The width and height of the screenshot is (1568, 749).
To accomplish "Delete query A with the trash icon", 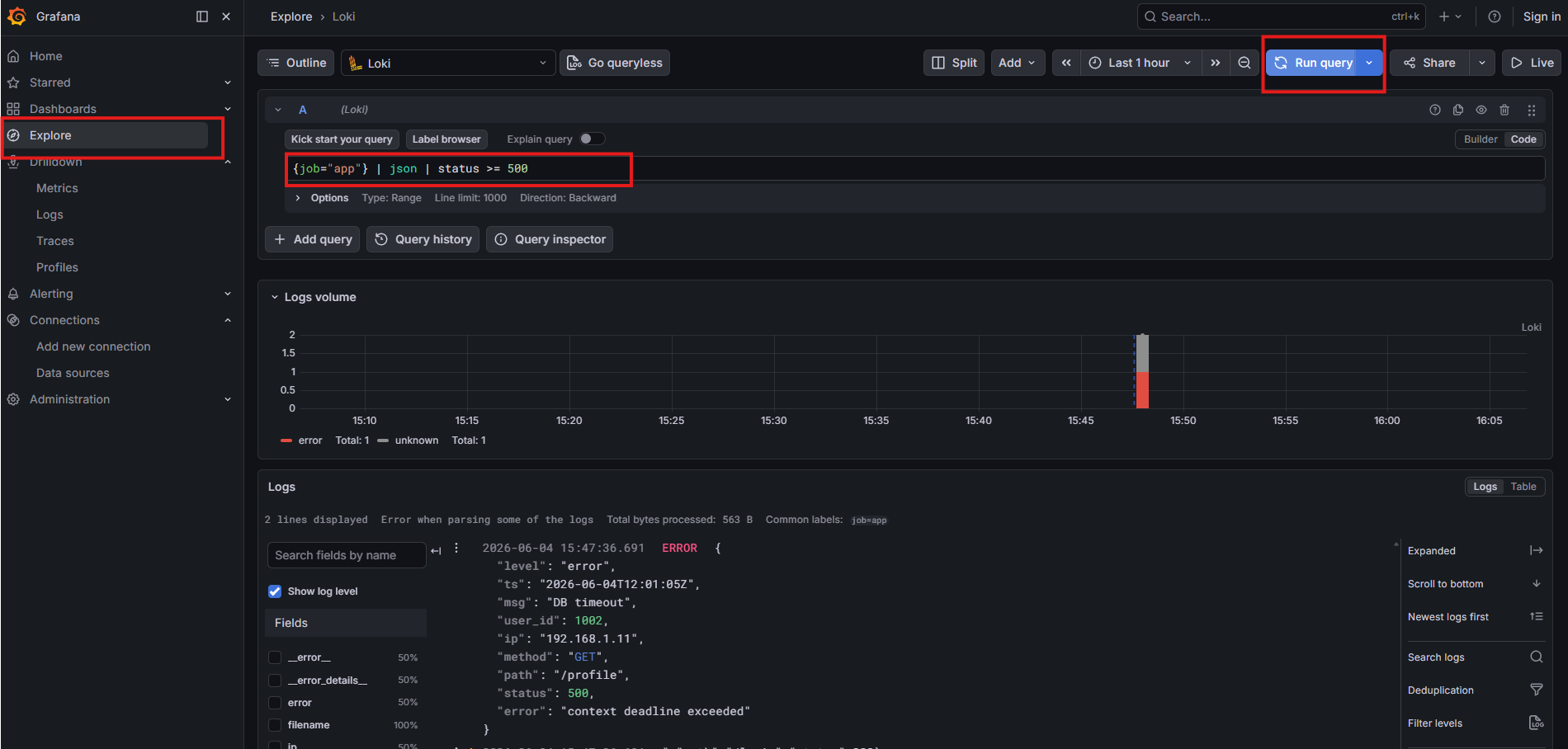I will (x=1504, y=110).
